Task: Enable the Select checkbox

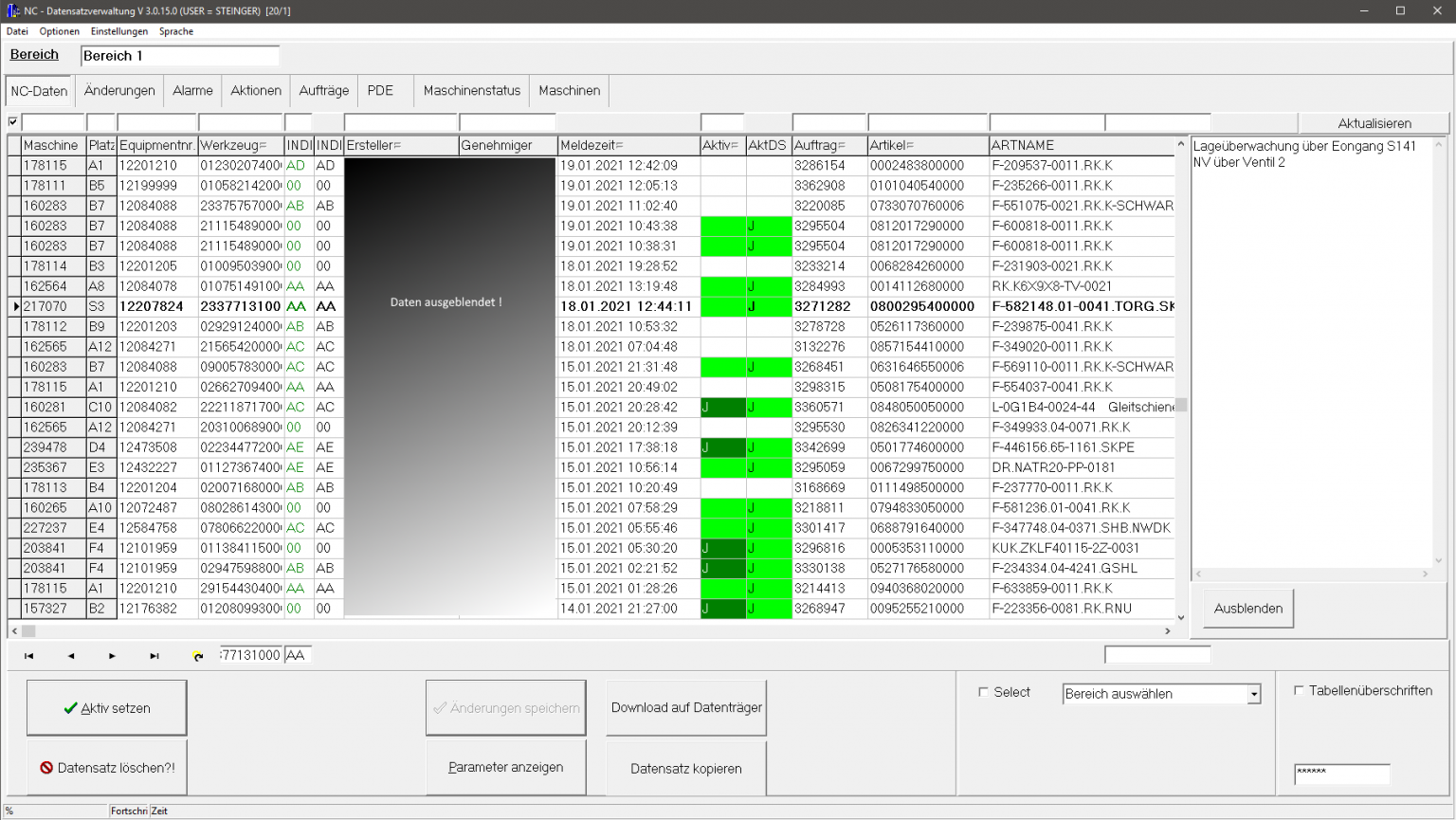Action: pos(983,692)
